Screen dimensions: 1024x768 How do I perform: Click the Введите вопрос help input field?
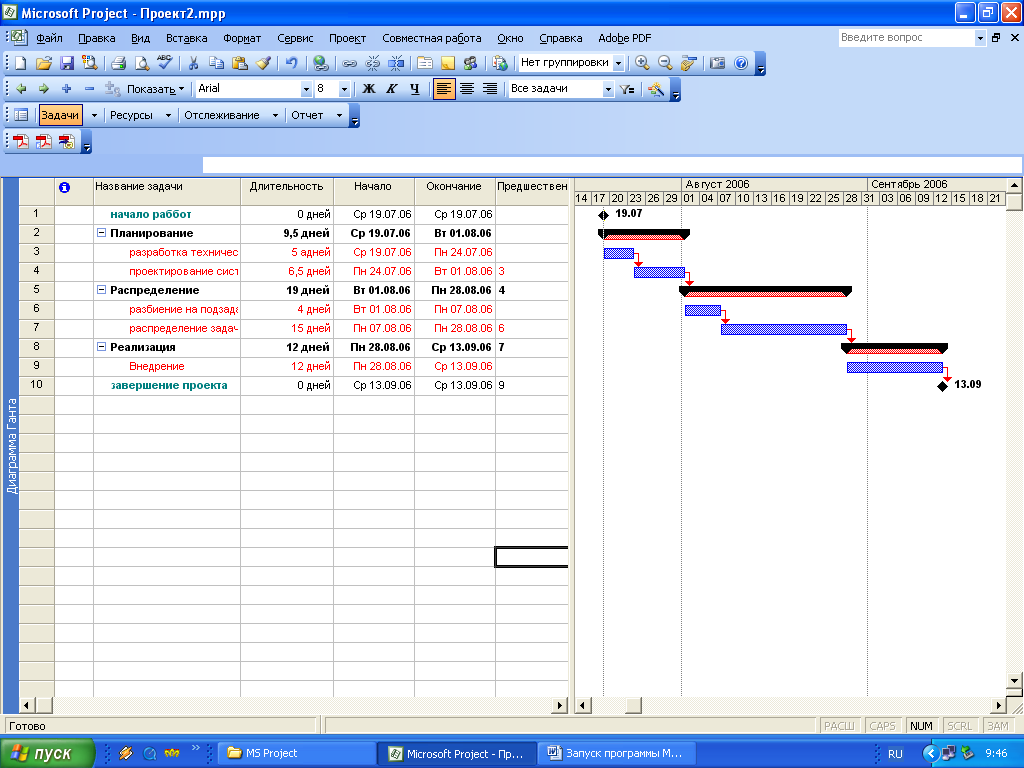pyautogui.click(x=906, y=38)
